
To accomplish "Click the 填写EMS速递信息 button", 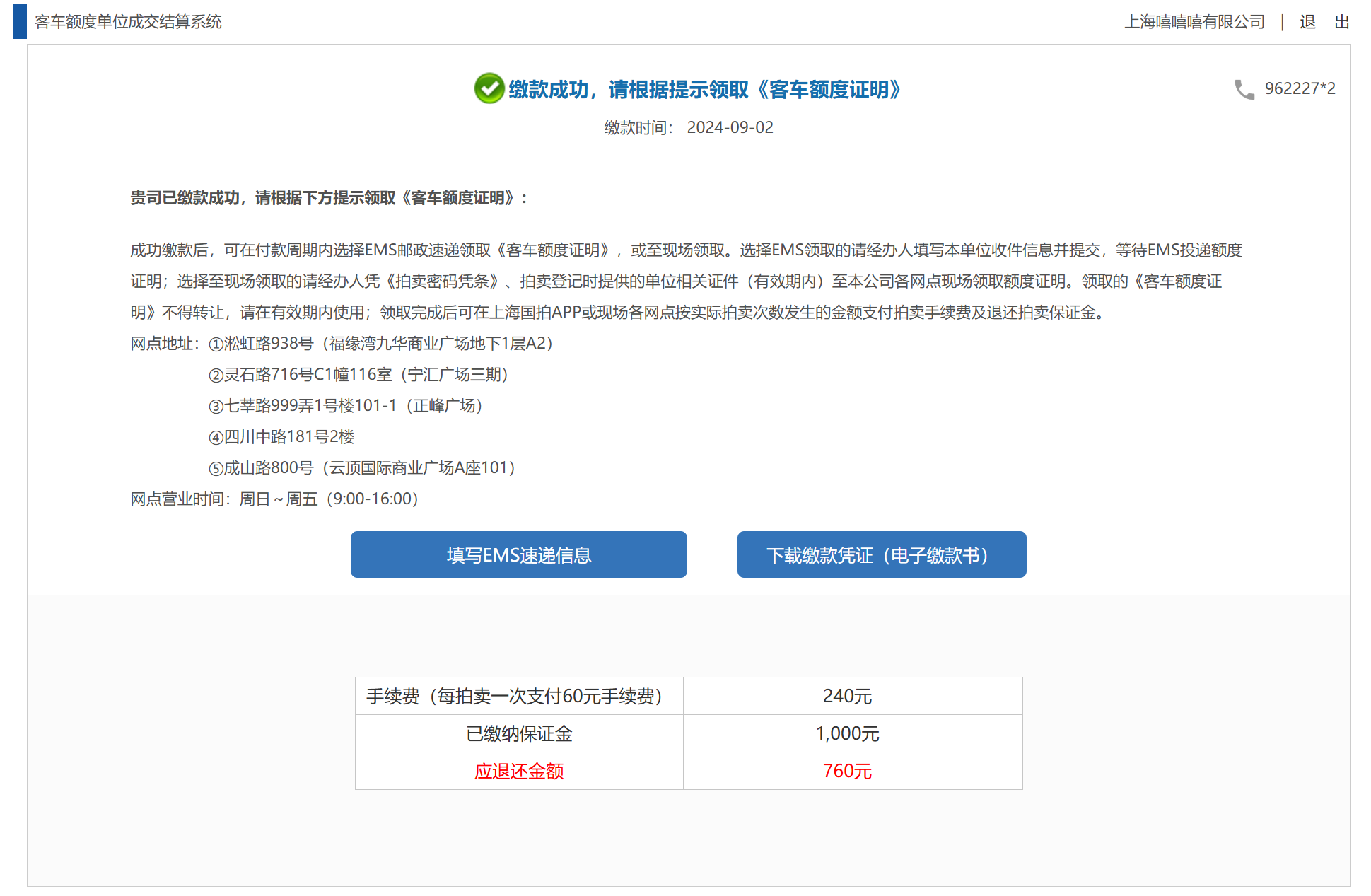I will (x=518, y=555).
